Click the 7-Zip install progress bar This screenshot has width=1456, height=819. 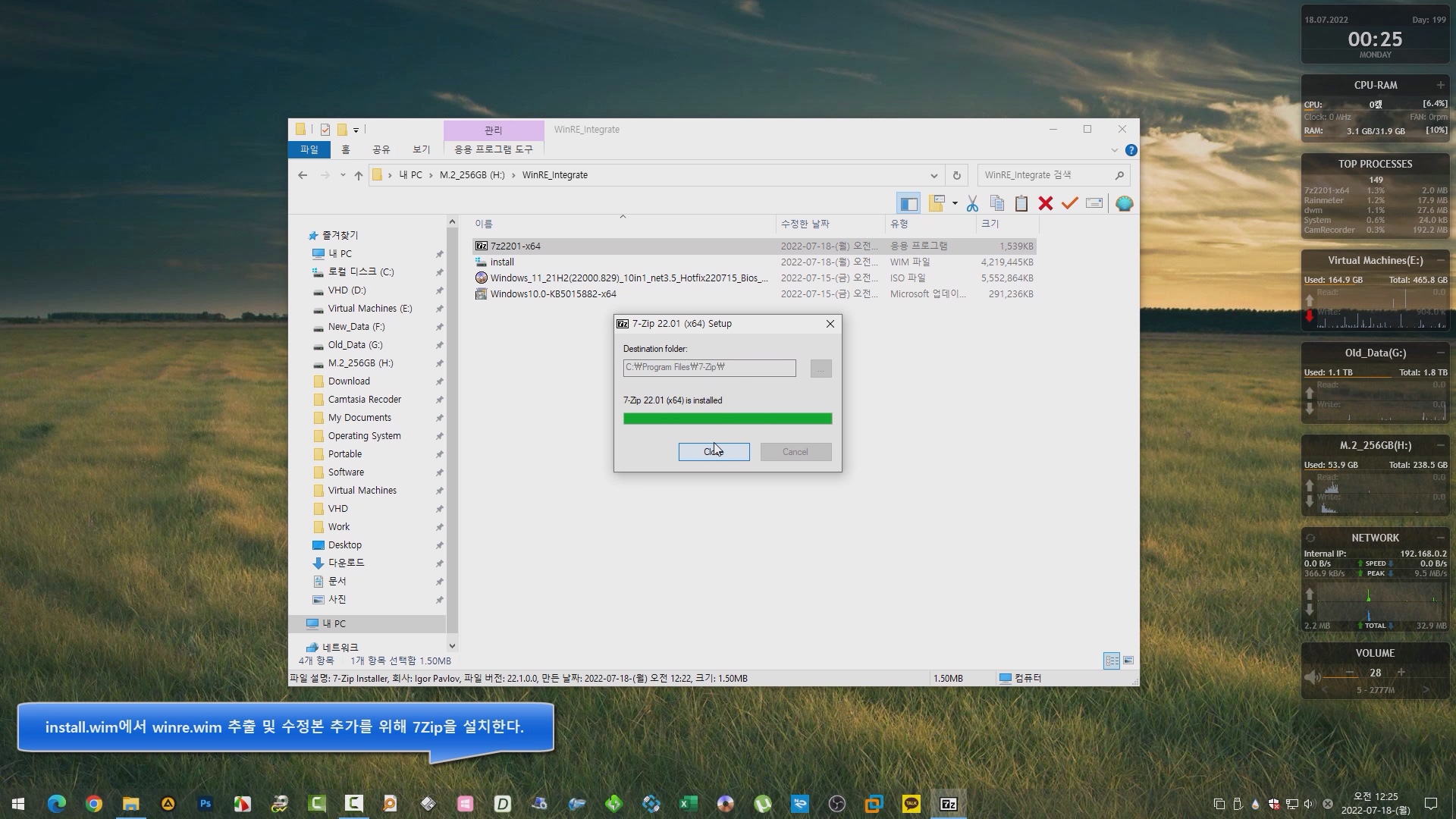tap(727, 419)
